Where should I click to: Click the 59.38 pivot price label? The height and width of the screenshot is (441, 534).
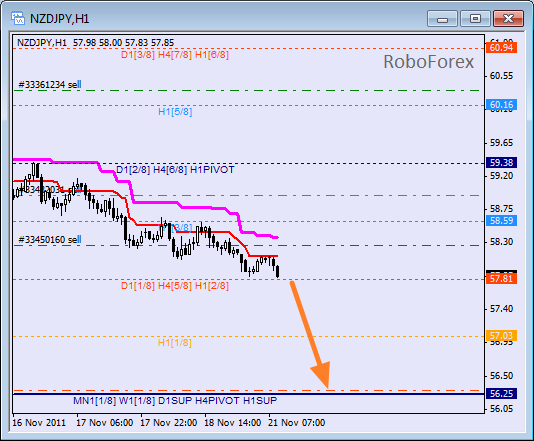tap(501, 163)
